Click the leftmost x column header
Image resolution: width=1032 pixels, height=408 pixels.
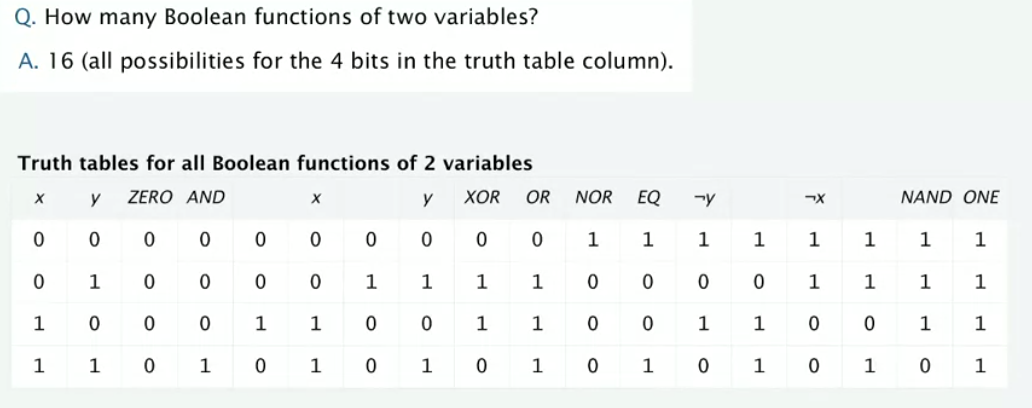point(37,197)
